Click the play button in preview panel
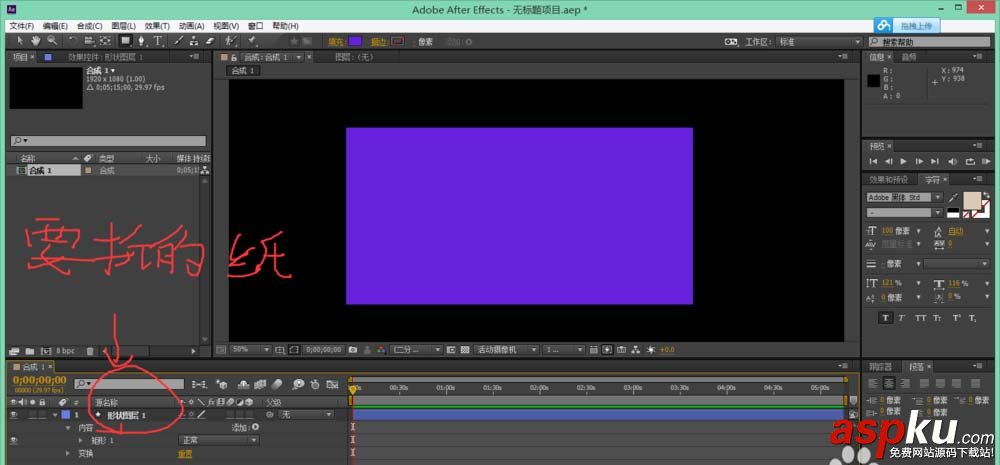This screenshot has width=1000, height=465. pyautogui.click(x=903, y=161)
